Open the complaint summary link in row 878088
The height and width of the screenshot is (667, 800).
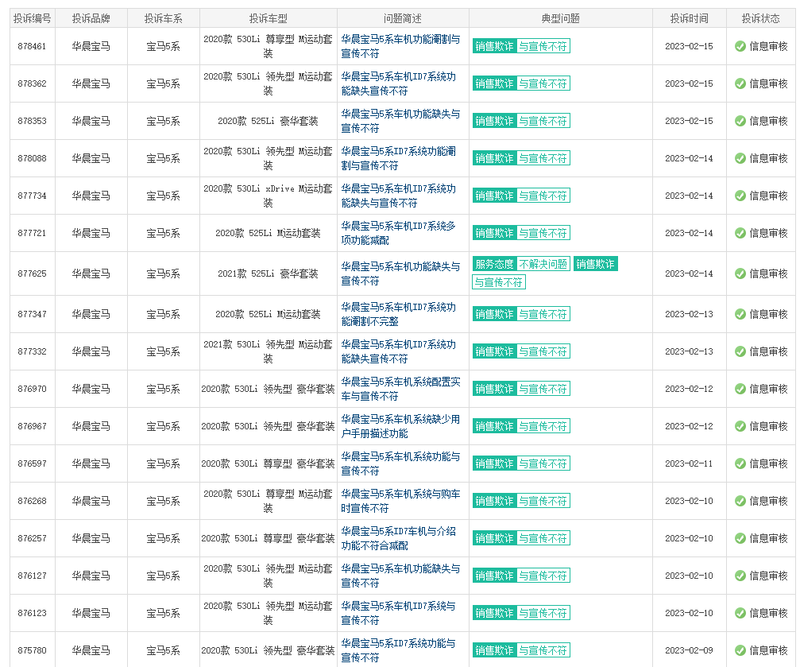[x=398, y=159]
